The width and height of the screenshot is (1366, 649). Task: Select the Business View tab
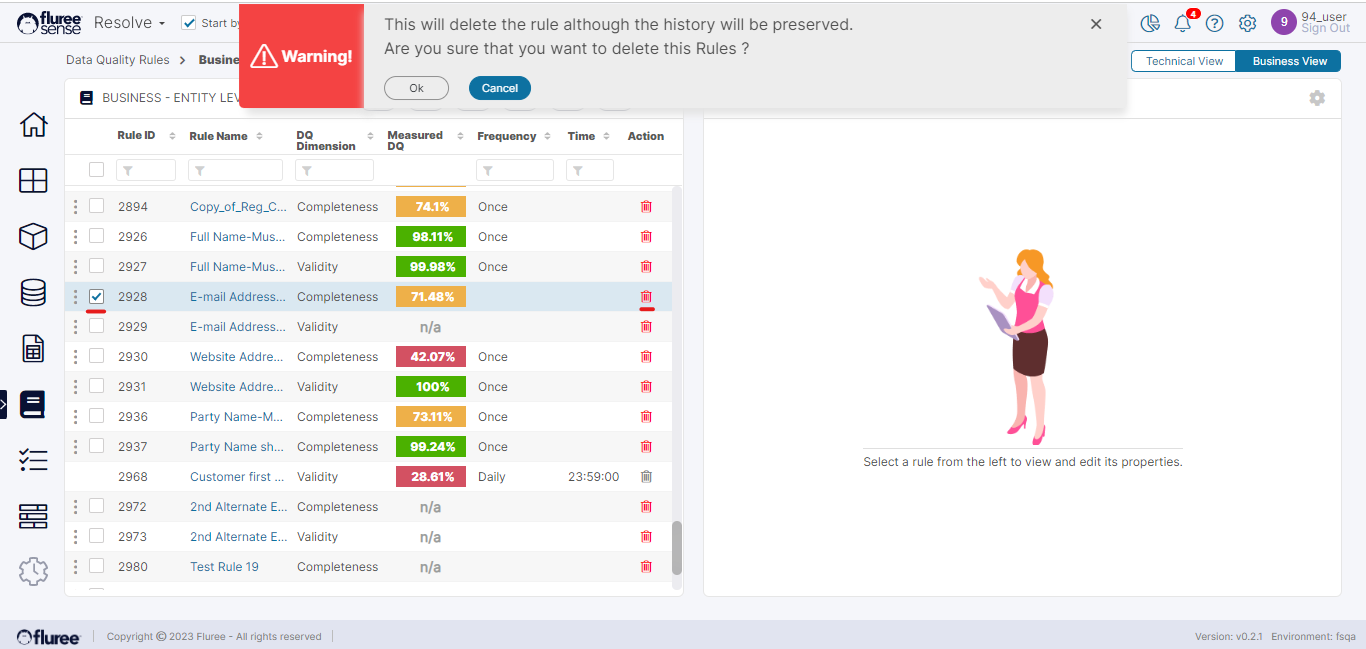pyautogui.click(x=1289, y=61)
